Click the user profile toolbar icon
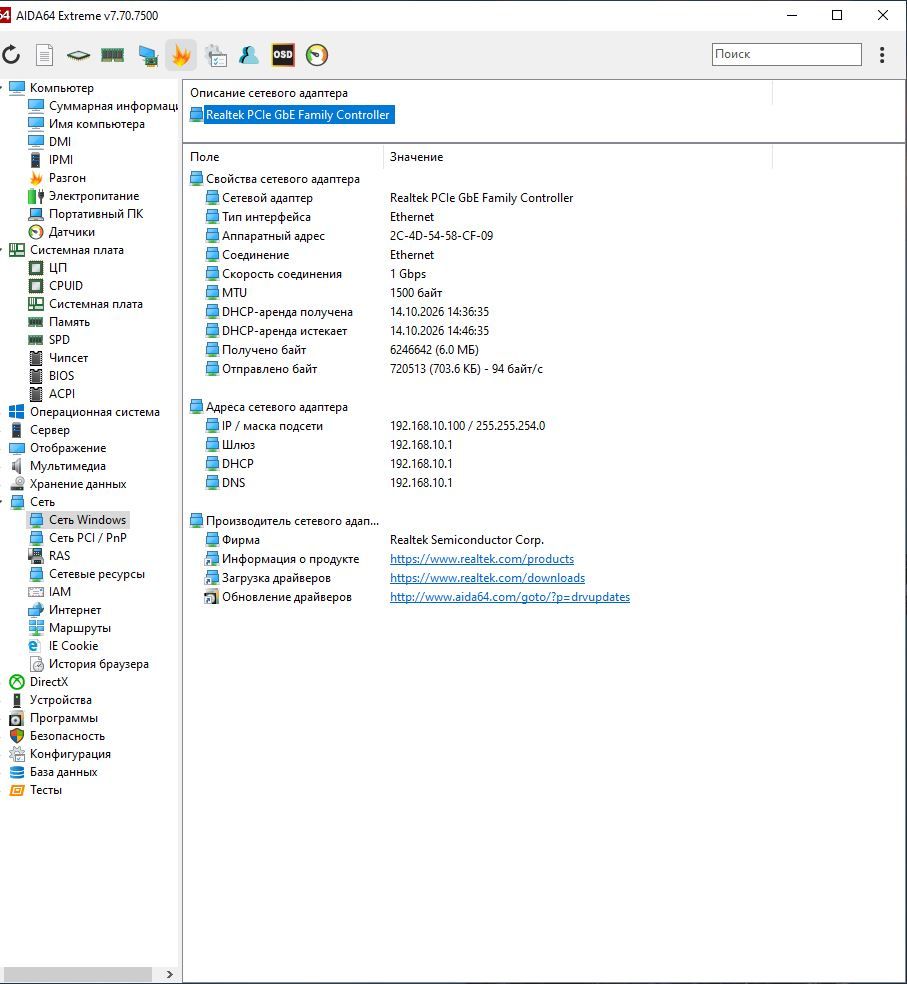Screen dimensions: 907x984 pos(249,55)
